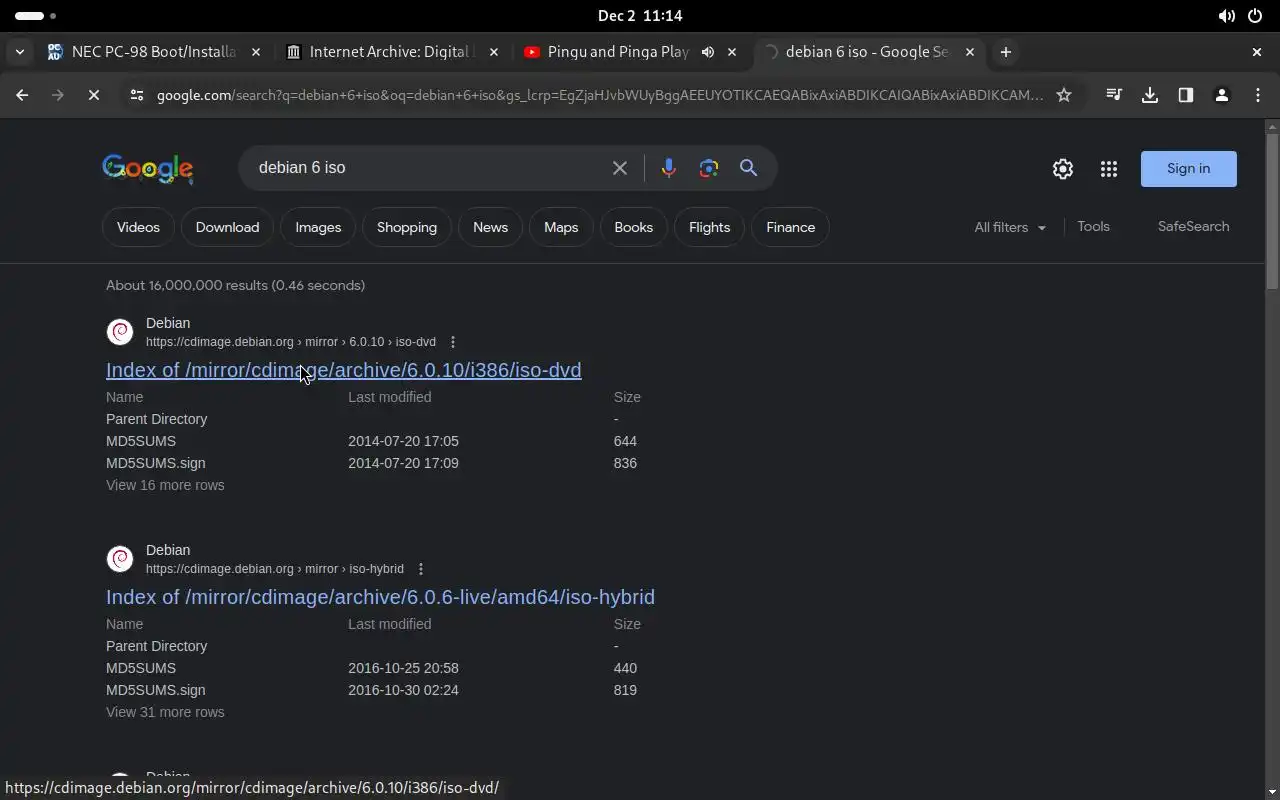This screenshot has height=800, width=1280.
Task: Close the NEC PC-98 tab
Action: point(256,52)
